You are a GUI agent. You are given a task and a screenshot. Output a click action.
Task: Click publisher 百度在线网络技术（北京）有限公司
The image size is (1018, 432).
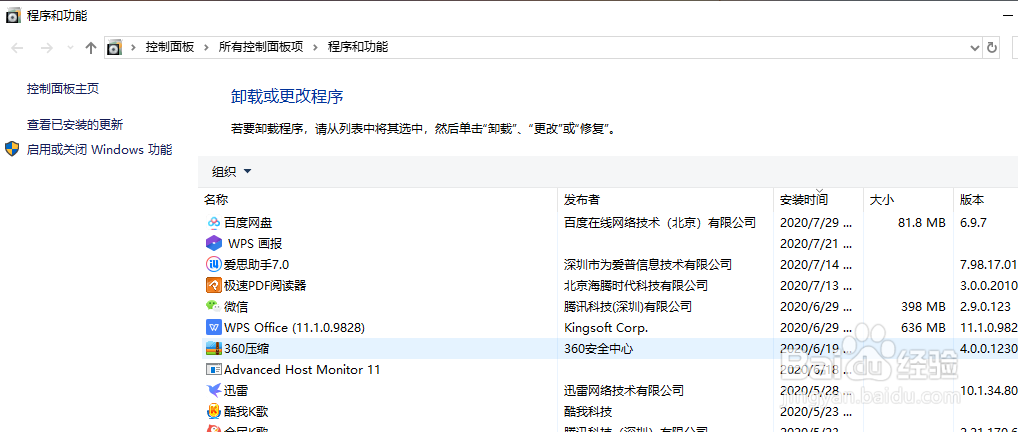[660, 223]
